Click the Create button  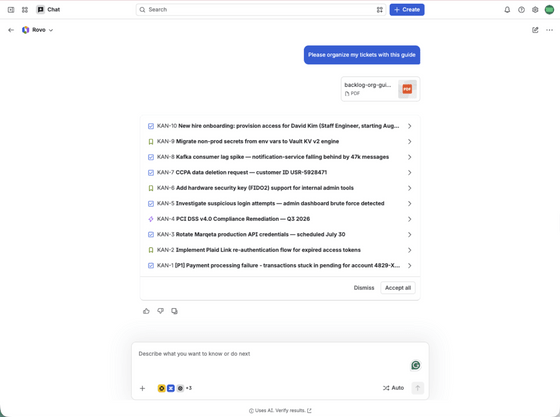[407, 10]
